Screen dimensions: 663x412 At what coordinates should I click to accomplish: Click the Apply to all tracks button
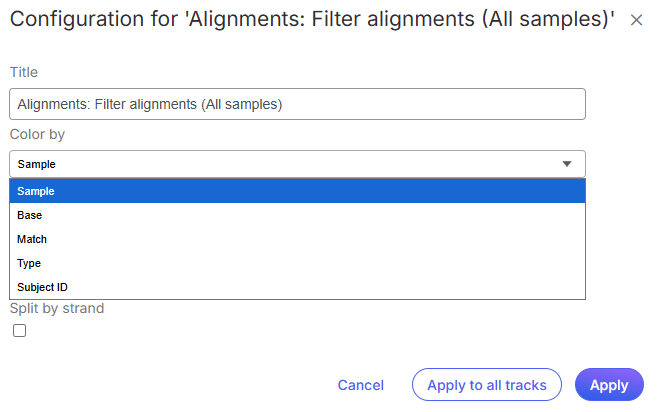487,385
